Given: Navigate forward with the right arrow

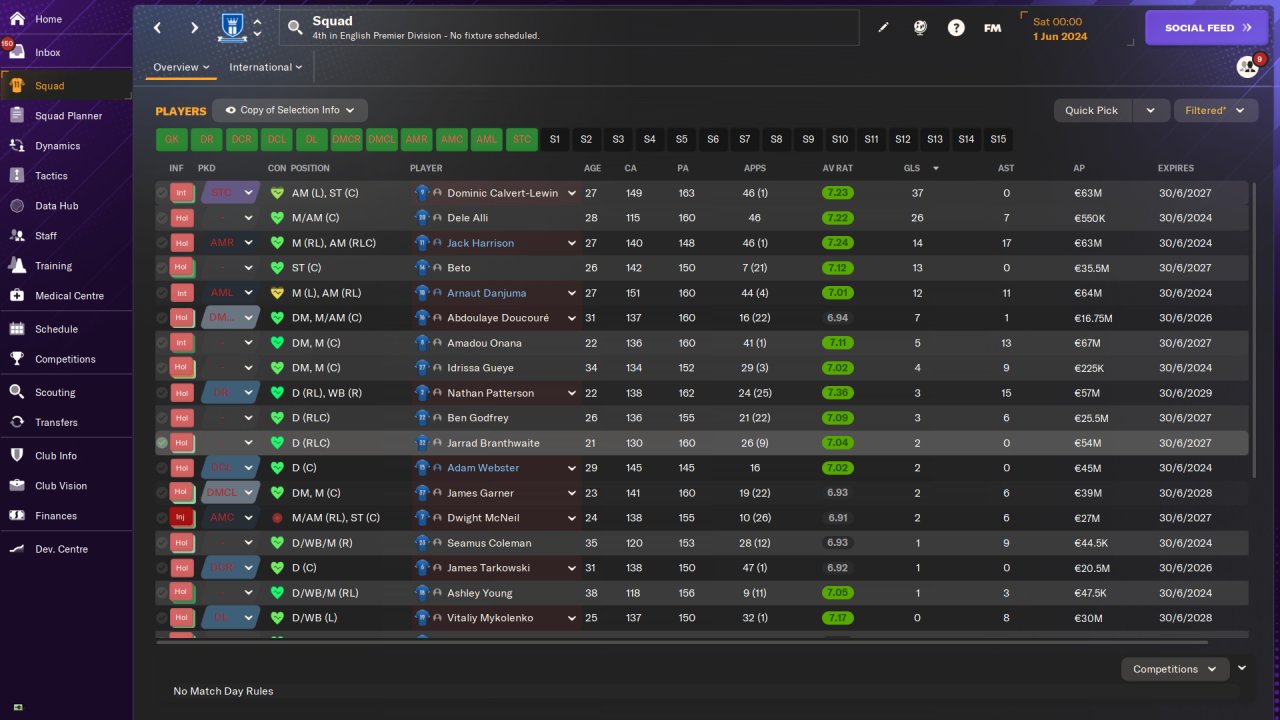Looking at the screenshot, I should click(x=194, y=28).
